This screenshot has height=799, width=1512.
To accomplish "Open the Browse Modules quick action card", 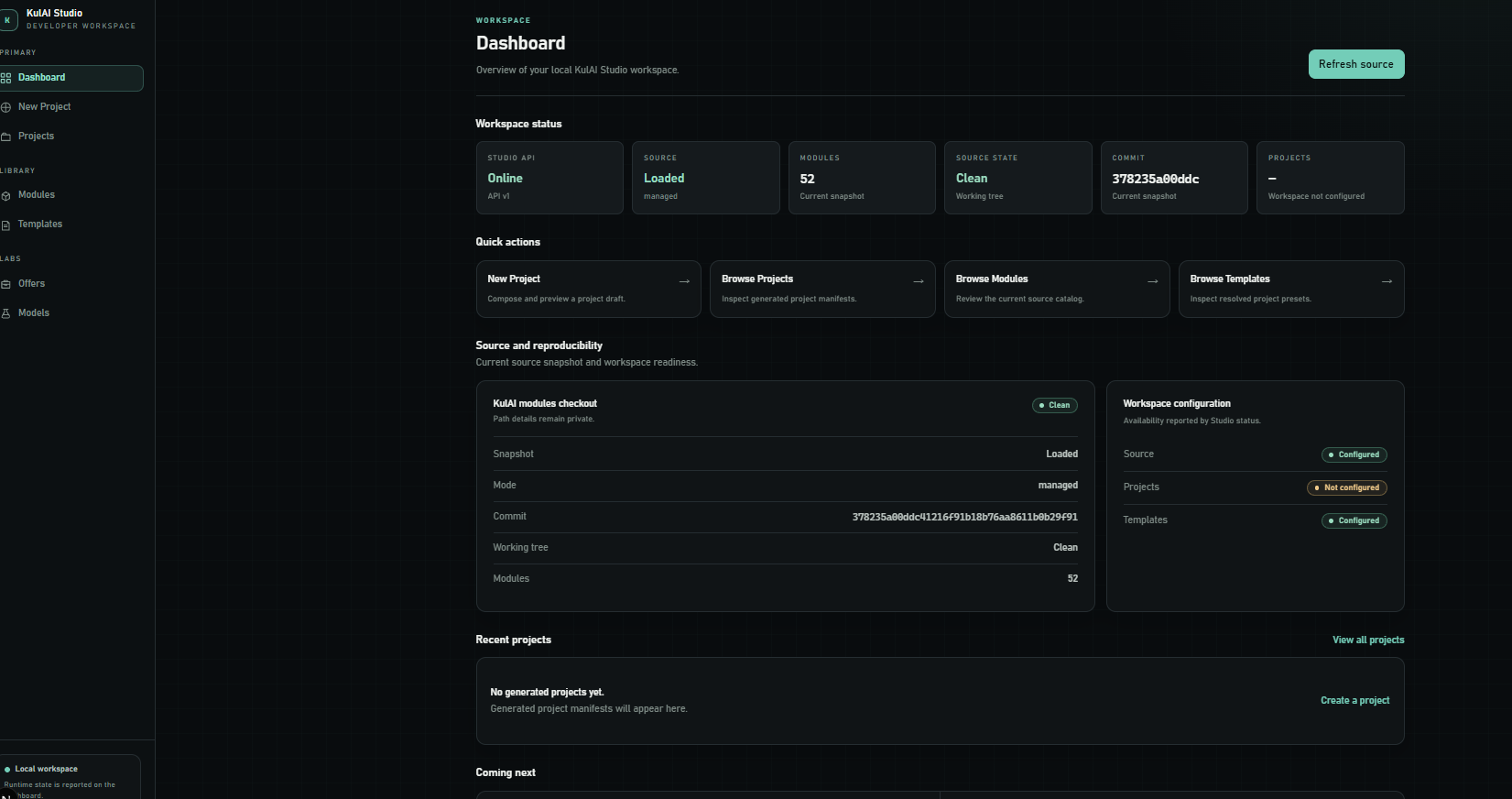I will coord(1057,290).
